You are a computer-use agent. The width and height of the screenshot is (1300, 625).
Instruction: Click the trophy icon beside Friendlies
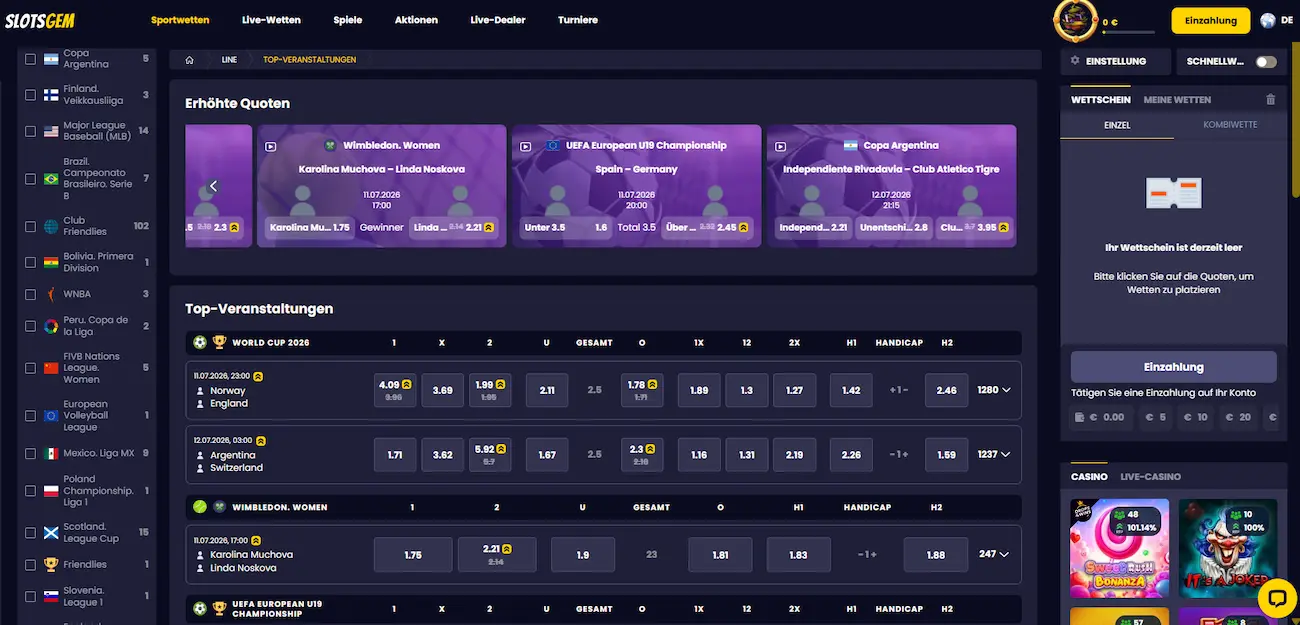(x=51, y=564)
